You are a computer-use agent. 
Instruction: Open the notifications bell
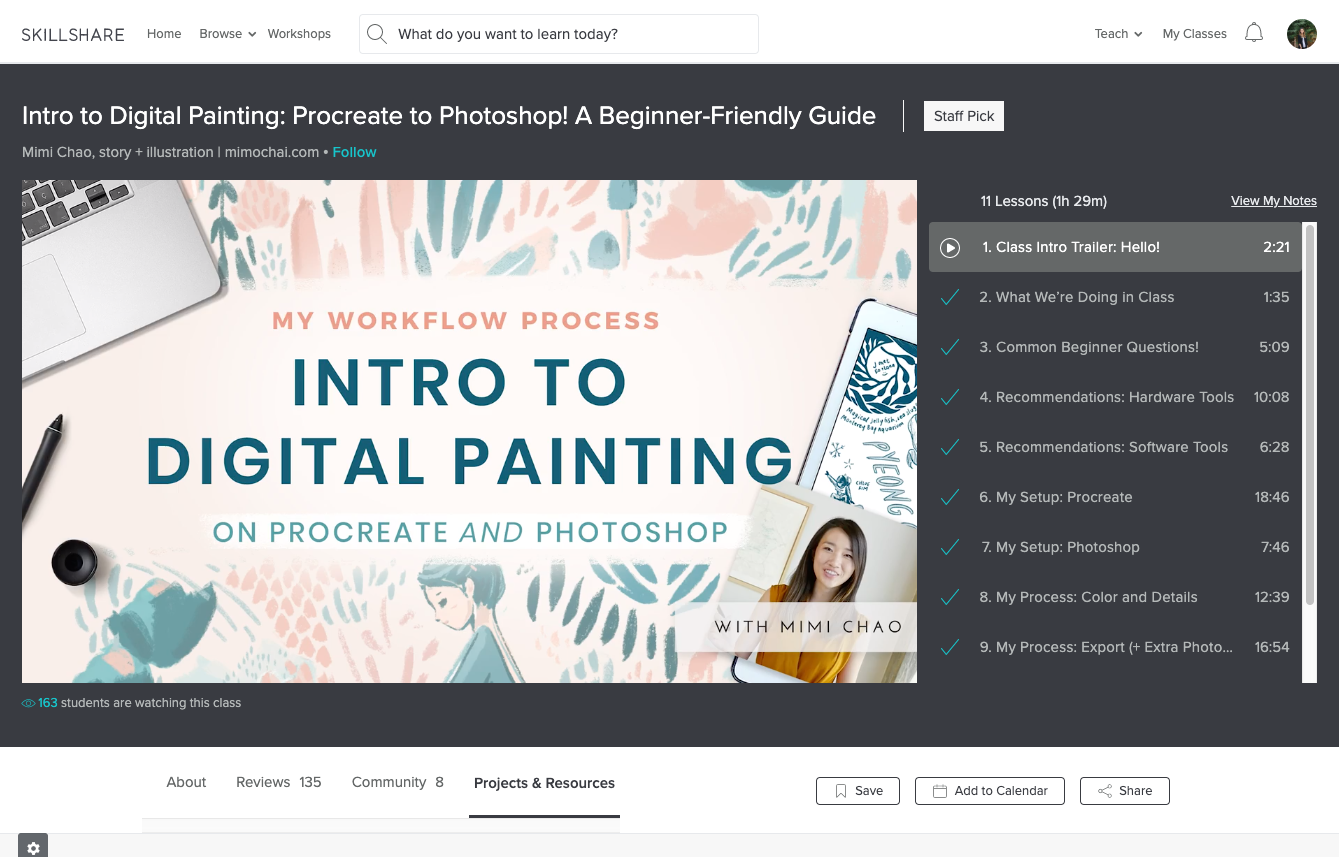tap(1253, 33)
